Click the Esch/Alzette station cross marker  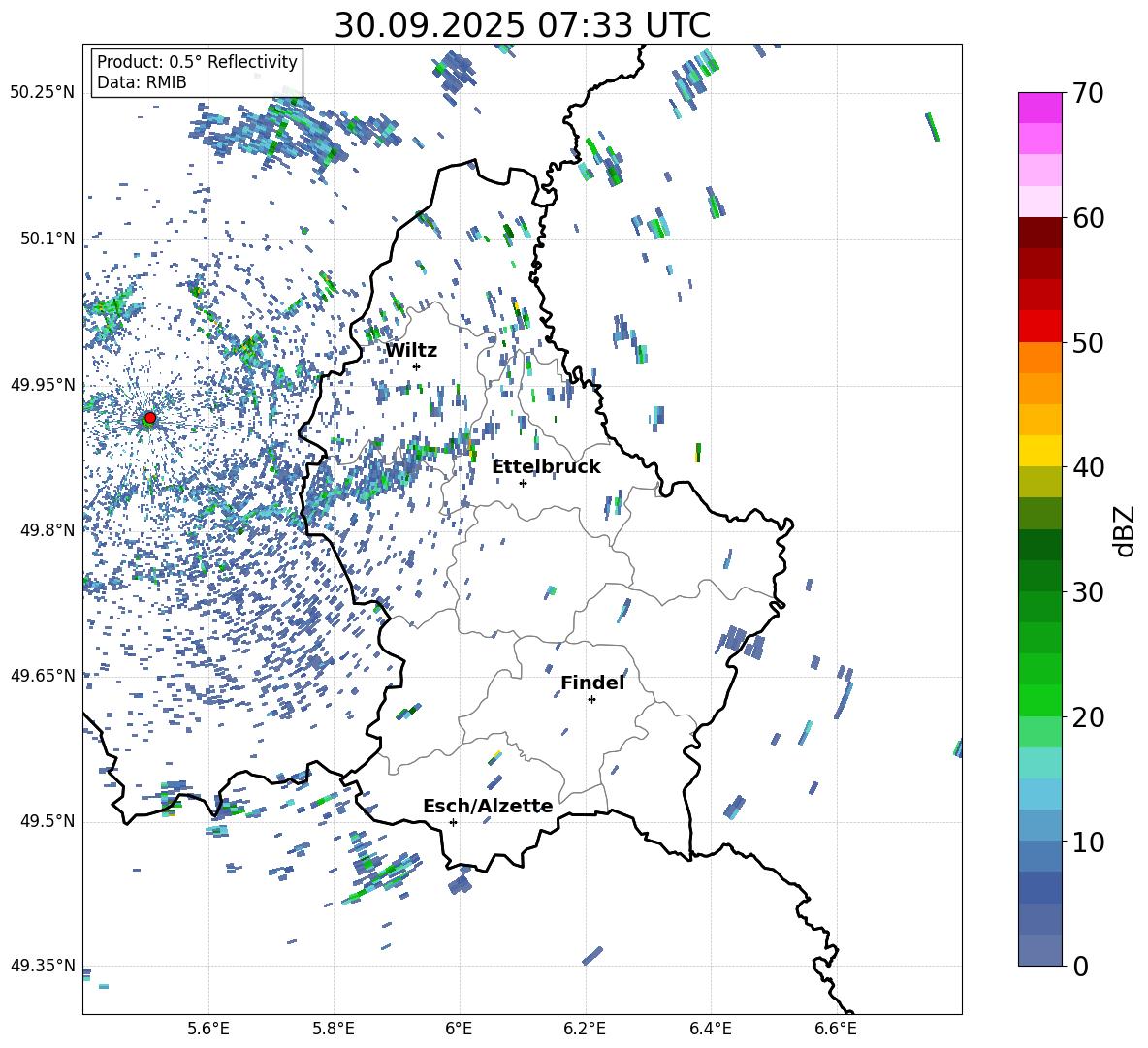pyautogui.click(x=453, y=822)
